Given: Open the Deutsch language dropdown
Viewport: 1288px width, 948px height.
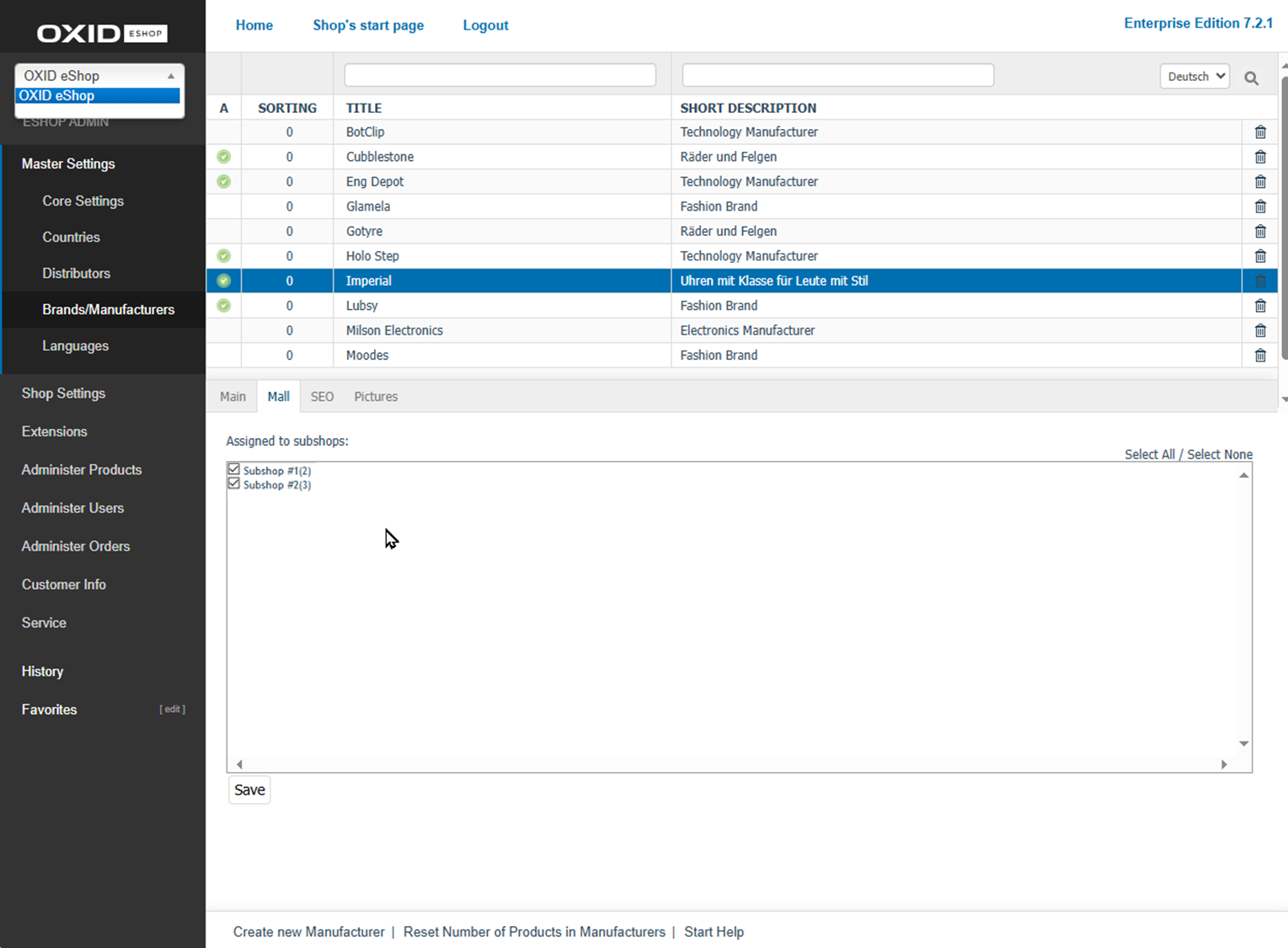Looking at the screenshot, I should (1194, 76).
